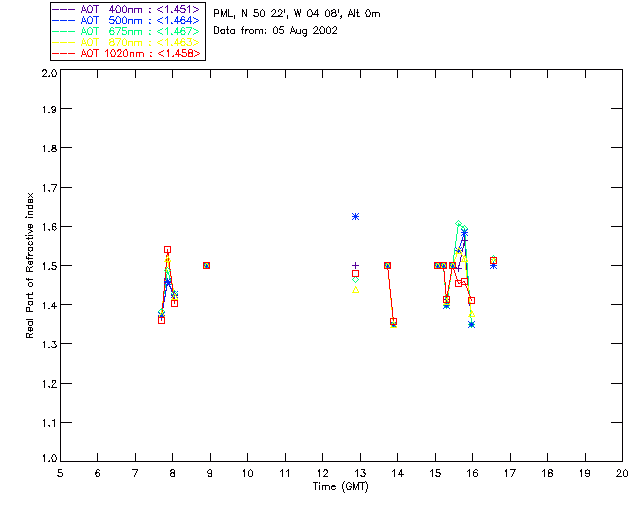
Task: Click the purple dashed line sample in legend
Action: 64,9
